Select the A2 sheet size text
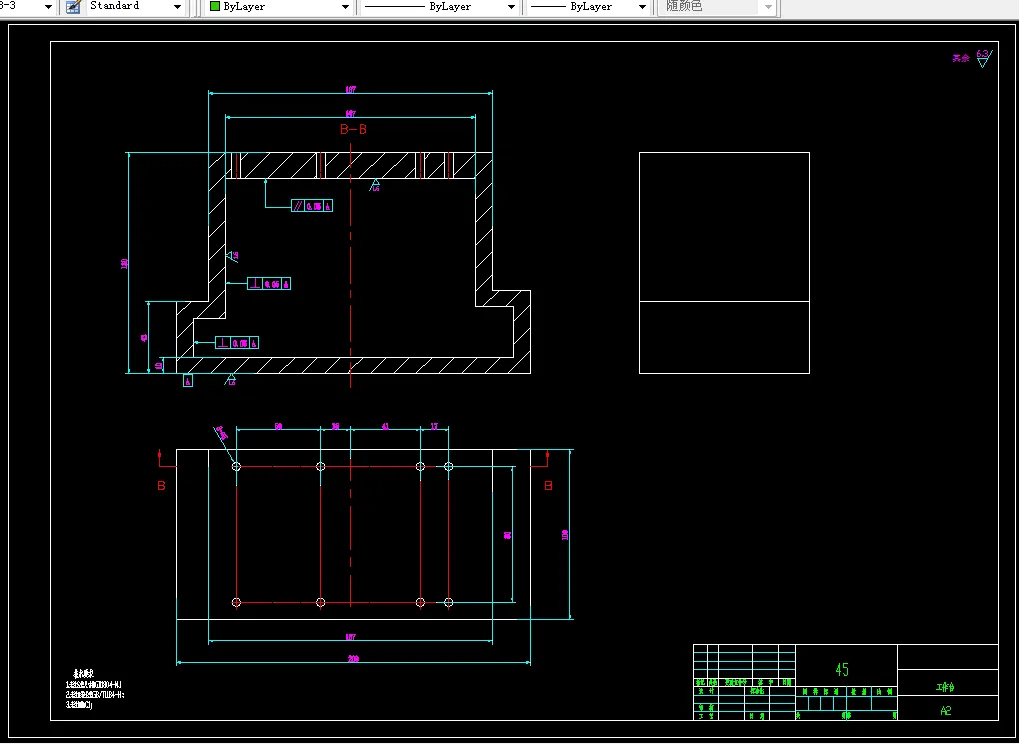The height and width of the screenshot is (744, 1019). point(946,711)
